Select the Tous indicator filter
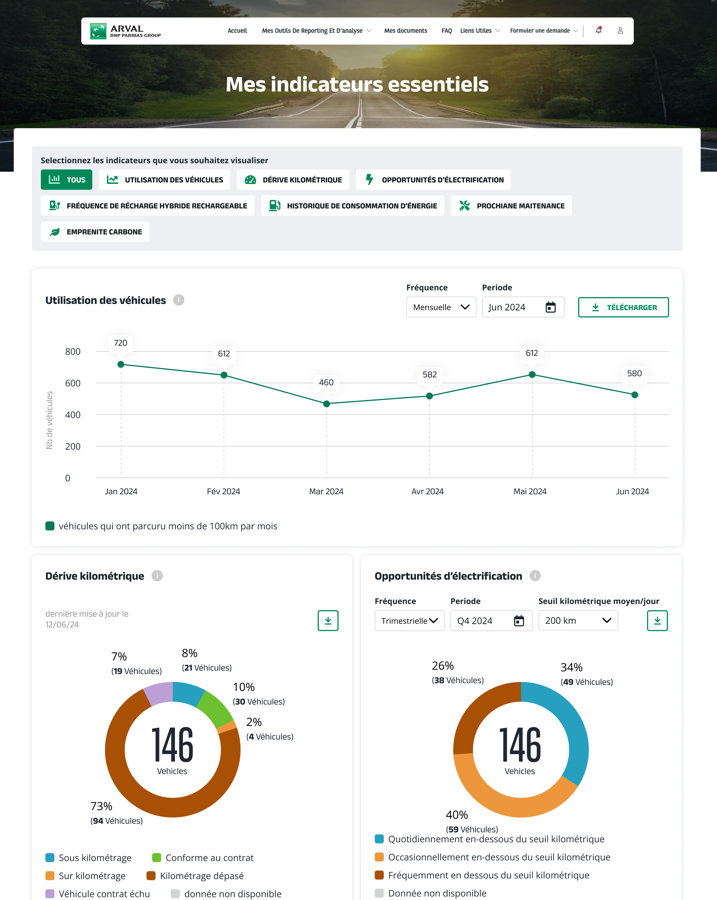Image resolution: width=717 pixels, height=900 pixels. tap(66, 180)
